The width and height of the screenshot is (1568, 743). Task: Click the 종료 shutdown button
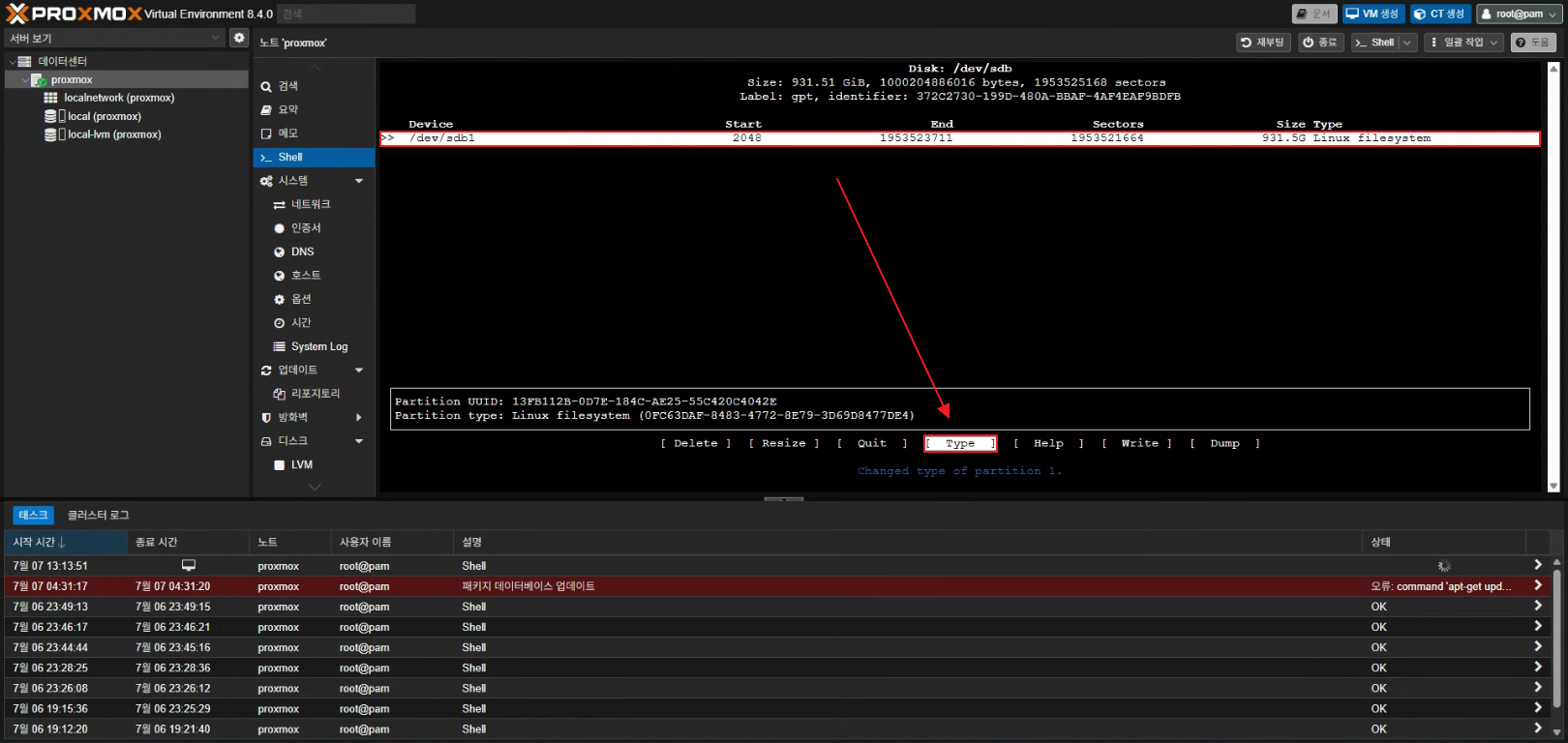[1320, 43]
